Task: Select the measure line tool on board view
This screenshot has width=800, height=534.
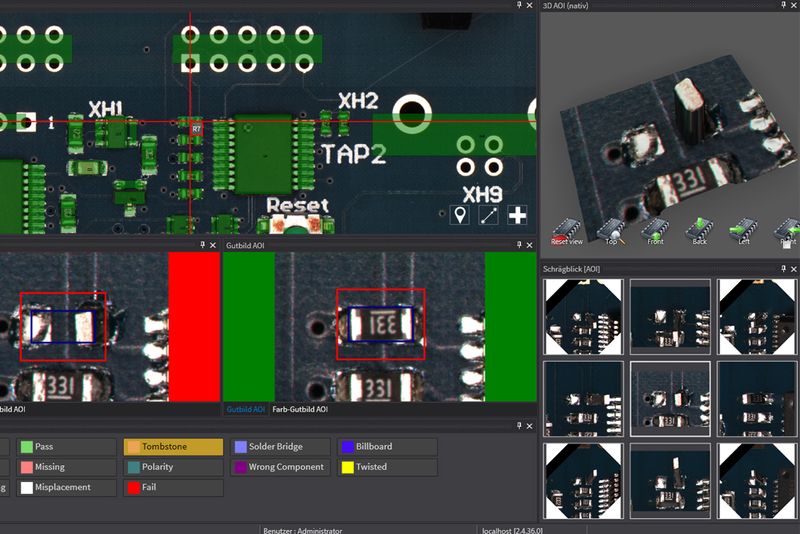Action: (489, 215)
